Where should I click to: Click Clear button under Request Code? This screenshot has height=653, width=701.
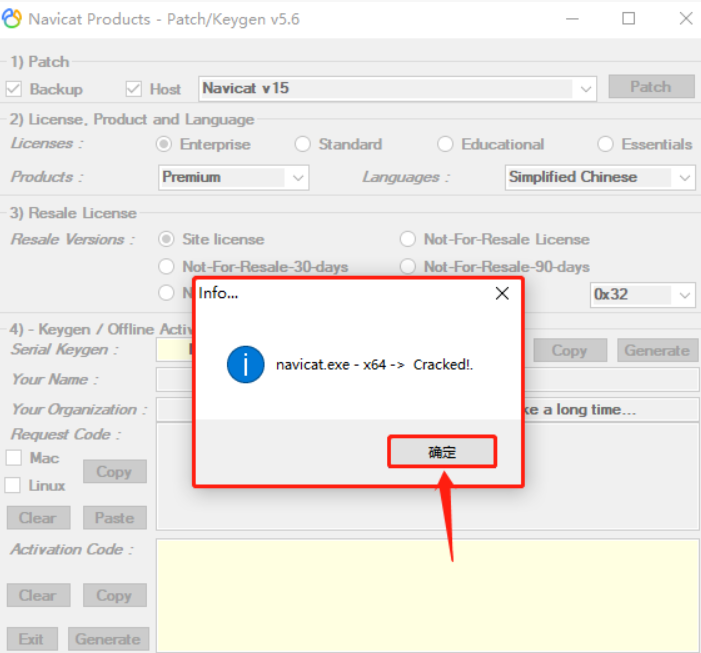coord(38,518)
